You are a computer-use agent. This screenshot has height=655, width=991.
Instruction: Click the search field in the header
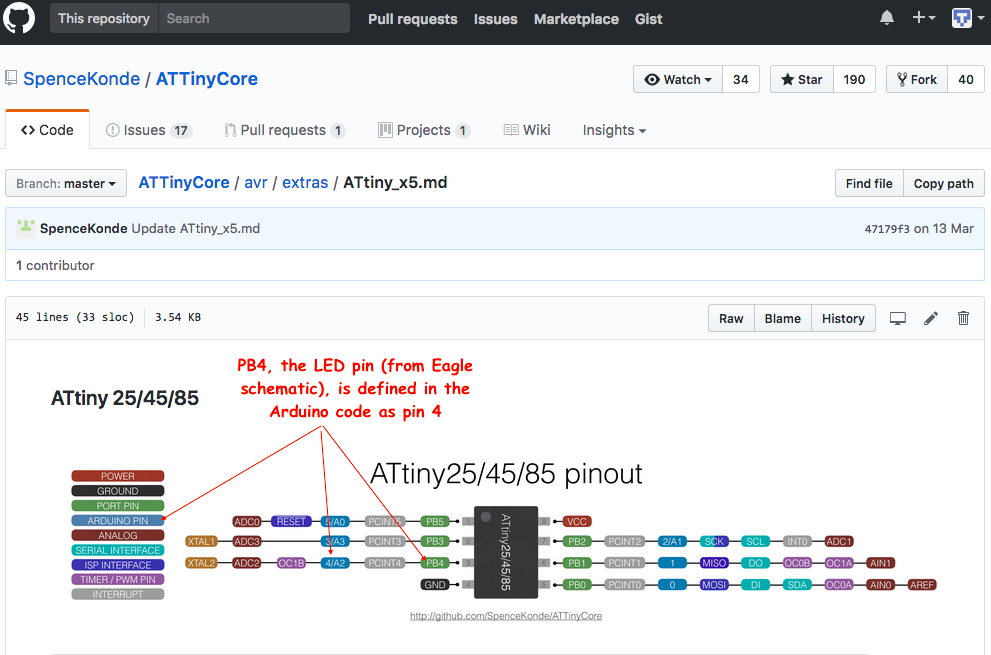coord(254,18)
